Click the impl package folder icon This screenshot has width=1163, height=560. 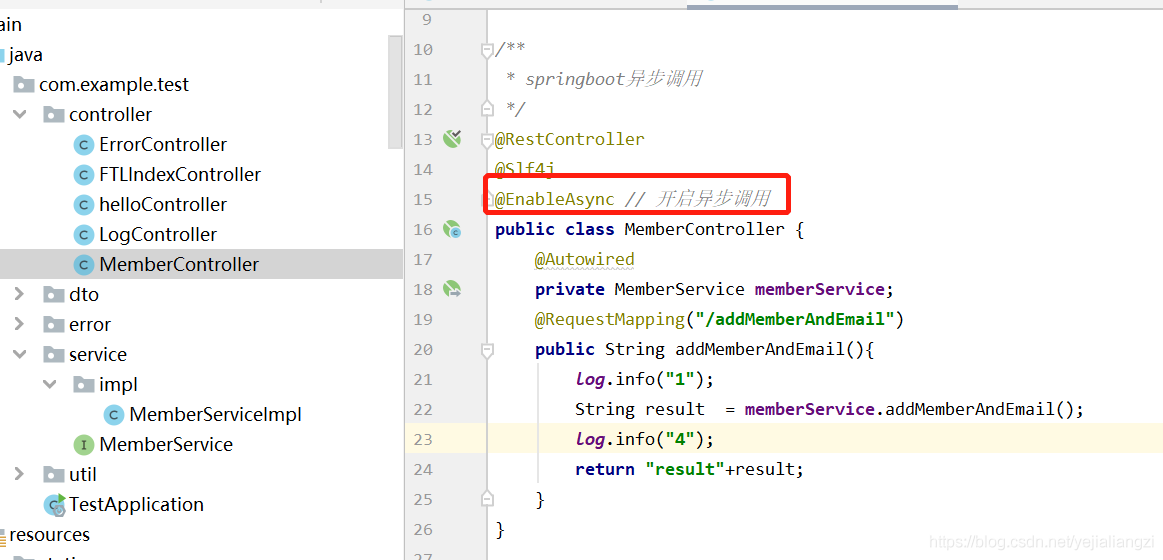pyautogui.click(x=83, y=384)
